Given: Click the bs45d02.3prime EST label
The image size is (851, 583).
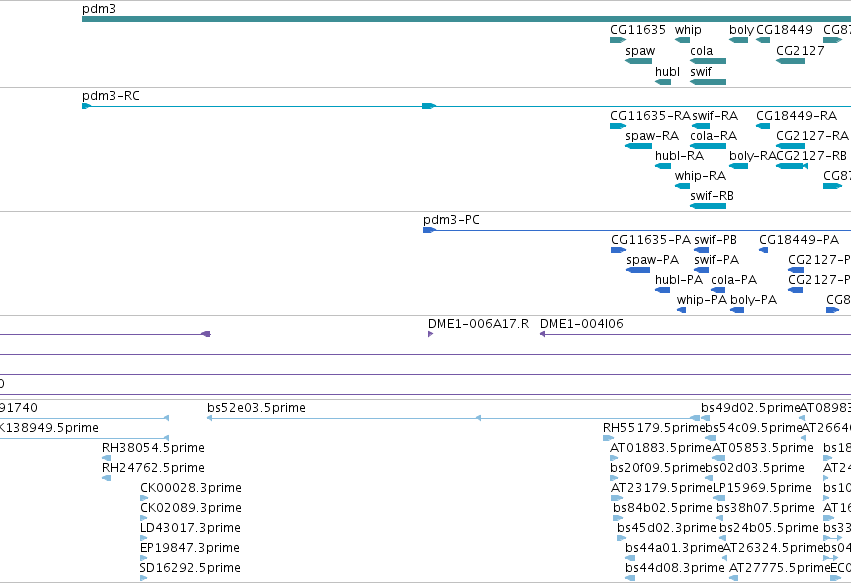Looking at the screenshot, I should (667, 528).
